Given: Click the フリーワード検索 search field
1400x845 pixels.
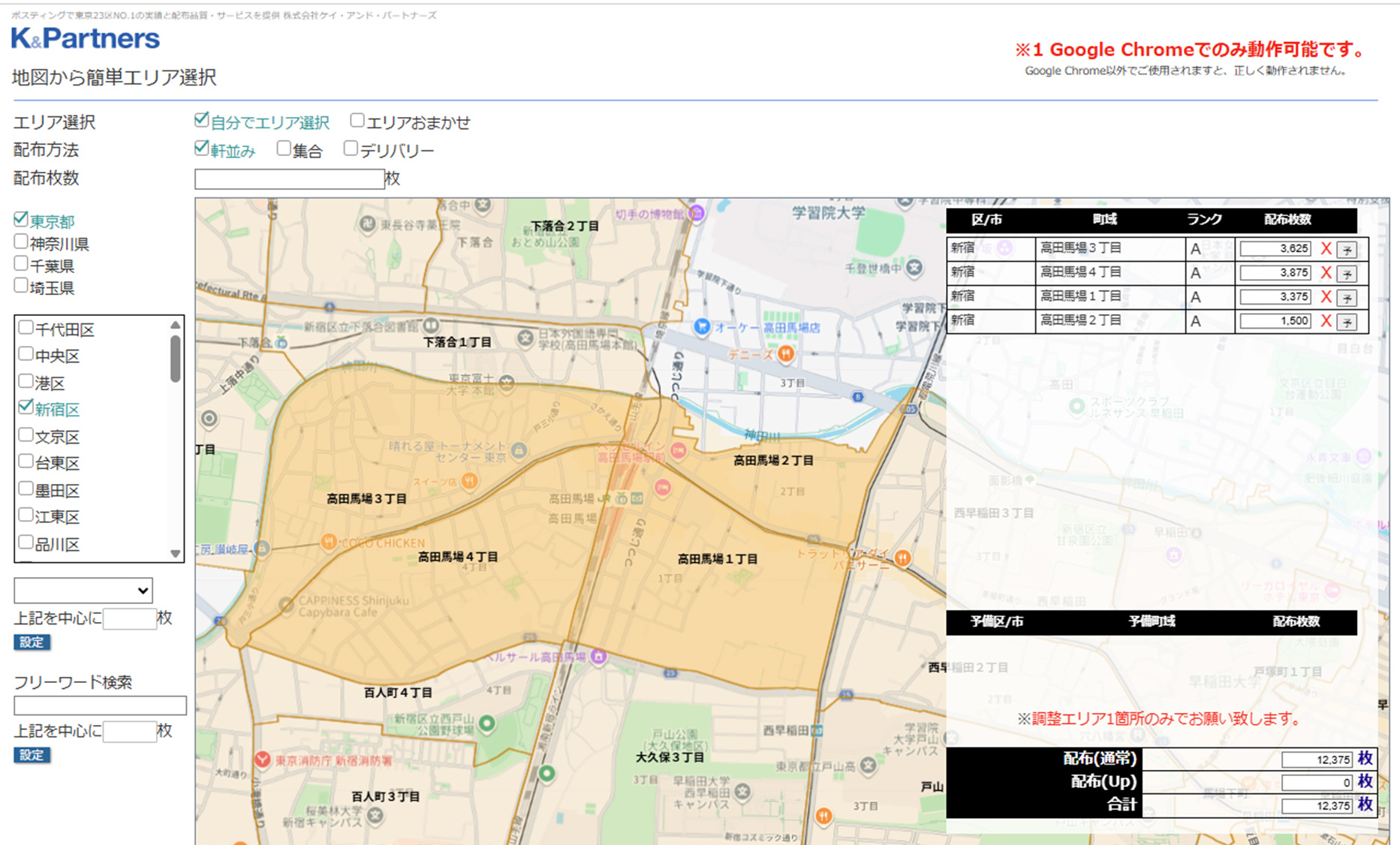Looking at the screenshot, I should point(100,705).
